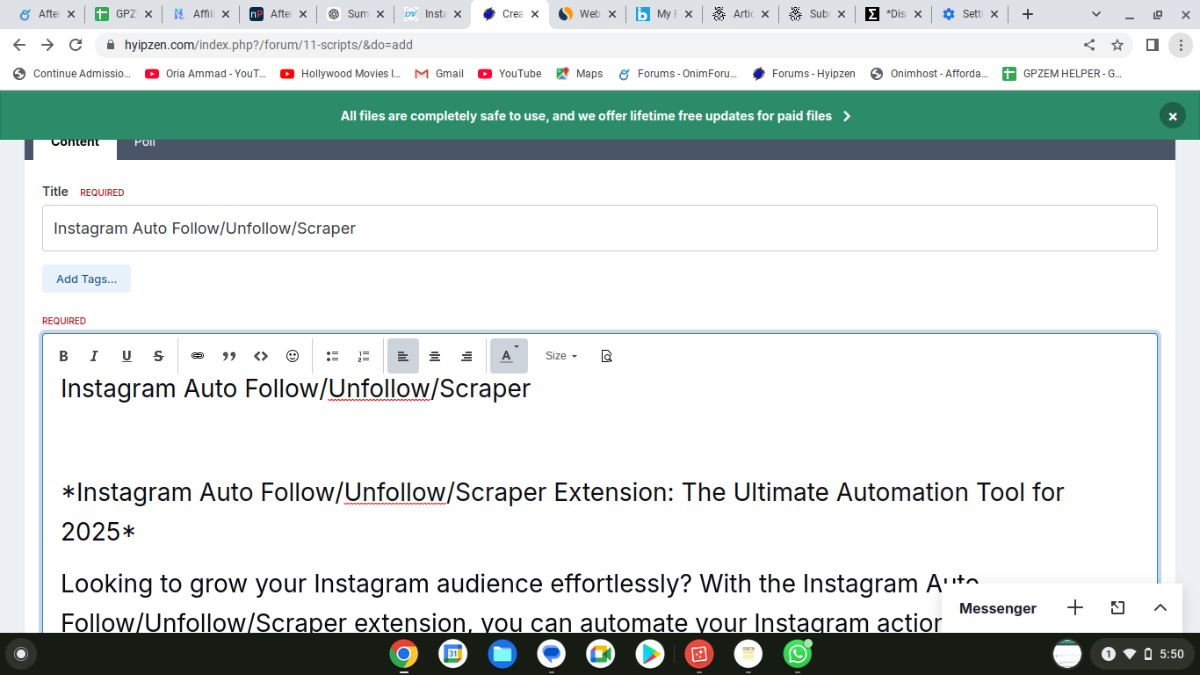
Task: Open Google Meet from the shelf
Action: 600,655
